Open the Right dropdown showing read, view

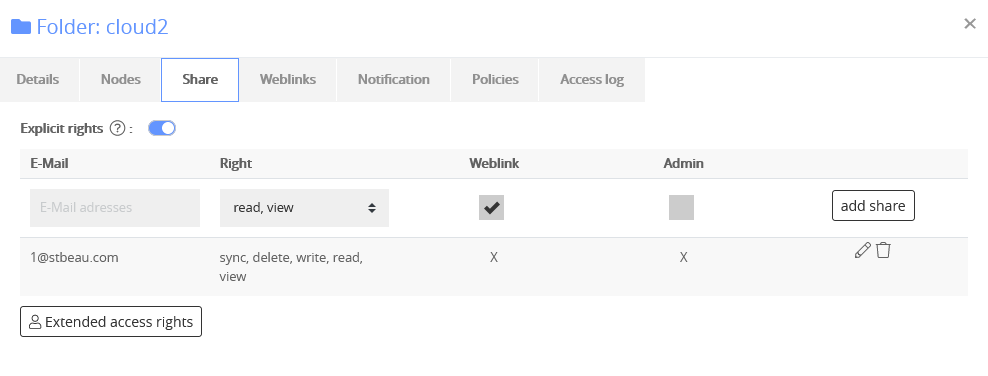point(304,208)
